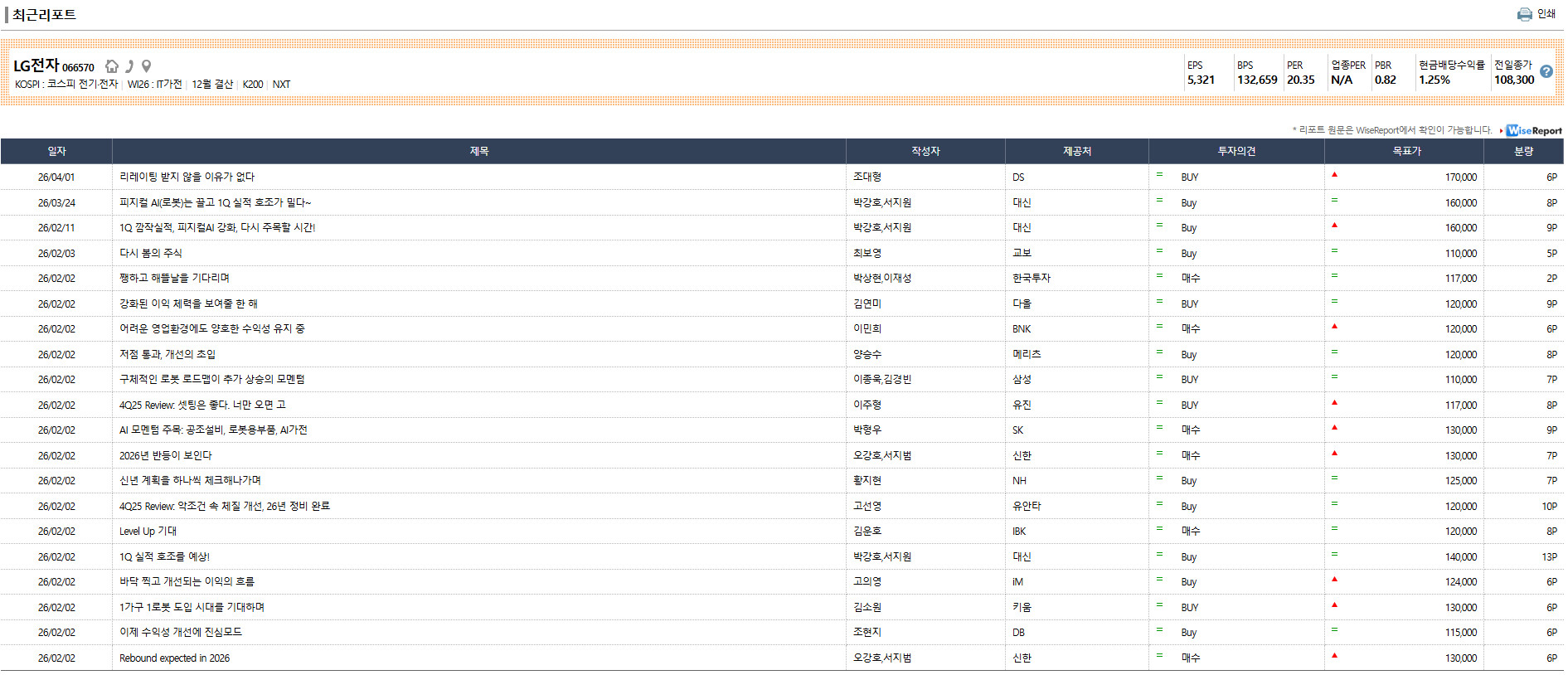Click the printer icon at top right
The width and height of the screenshot is (1568, 675).
1524,14
